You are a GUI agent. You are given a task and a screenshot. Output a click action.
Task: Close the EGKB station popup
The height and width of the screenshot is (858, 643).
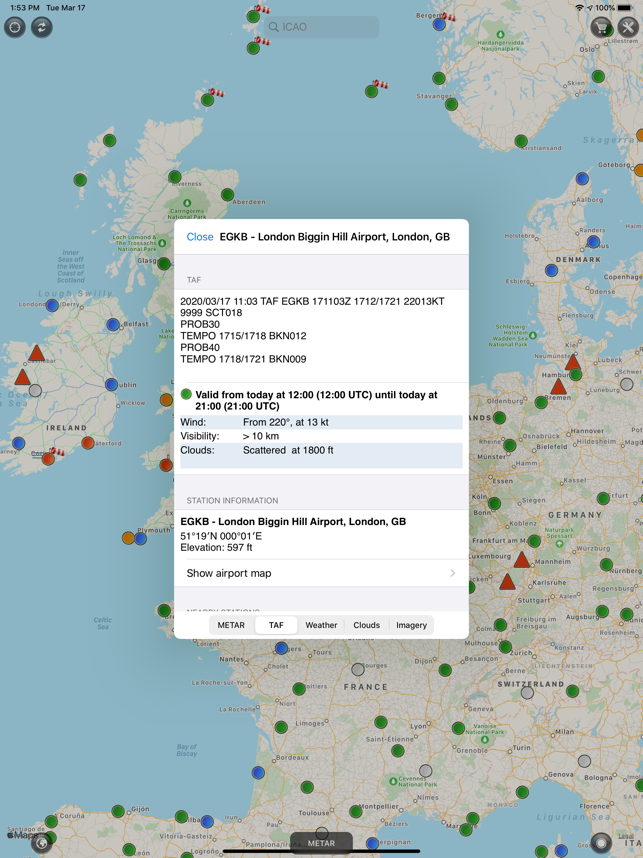click(x=200, y=237)
